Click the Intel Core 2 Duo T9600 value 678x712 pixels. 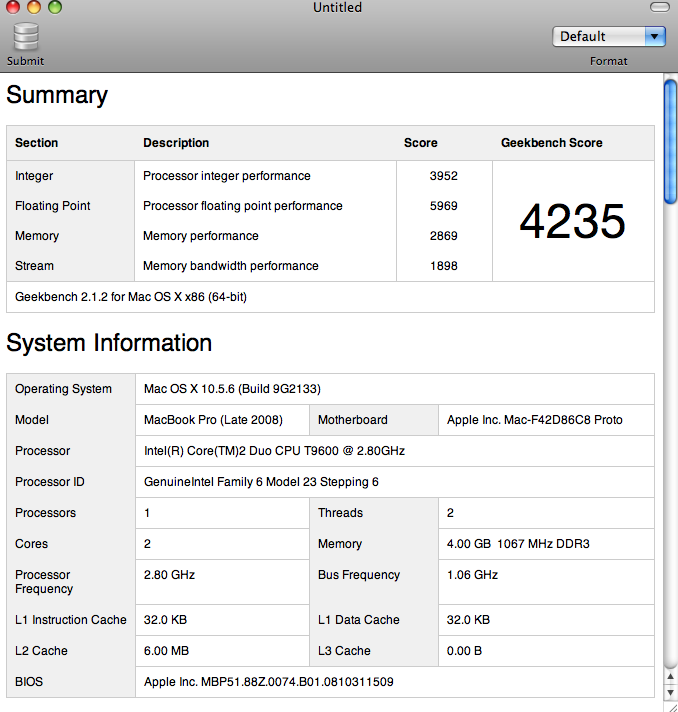tap(274, 451)
